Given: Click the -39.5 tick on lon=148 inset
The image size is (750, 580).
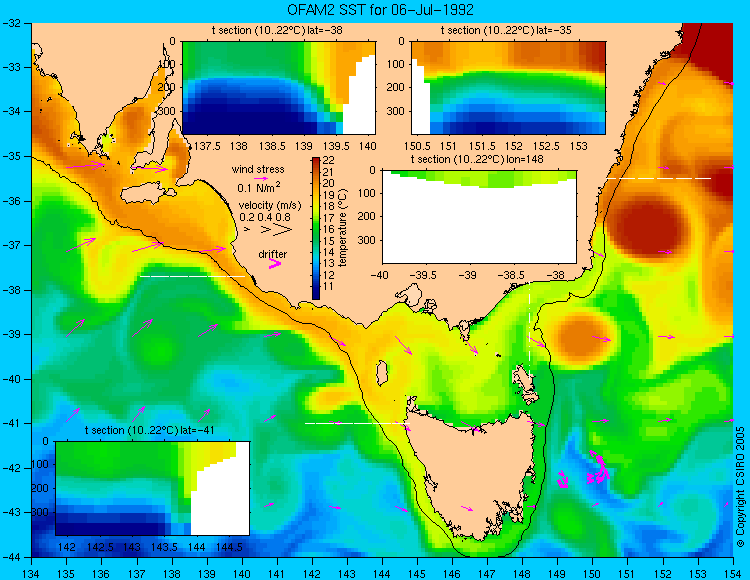Looking at the screenshot, I should (424, 275).
